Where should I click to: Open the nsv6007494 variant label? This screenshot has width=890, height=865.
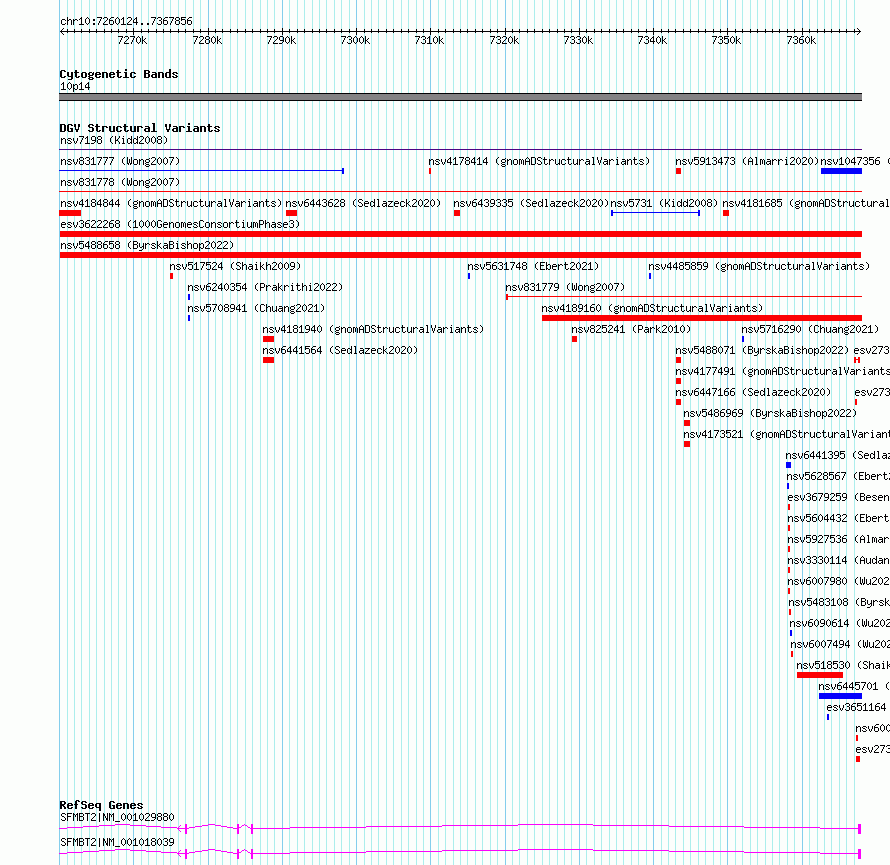[840, 644]
